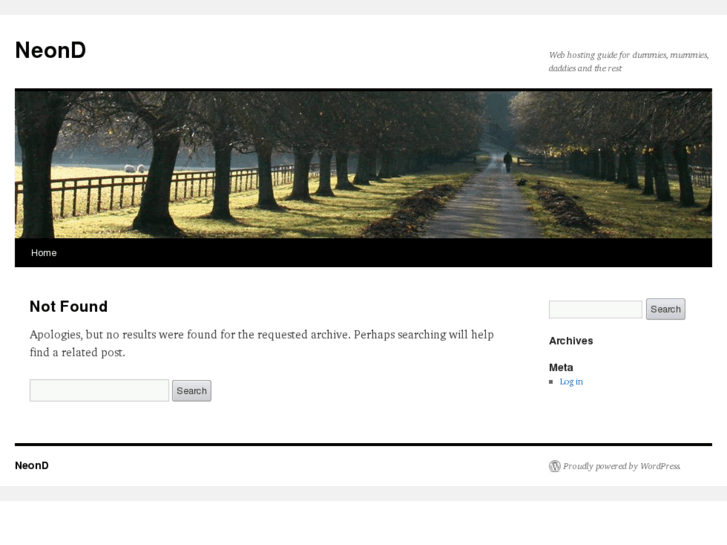
Task: Click the NeonD footer link
Action: [x=32, y=465]
